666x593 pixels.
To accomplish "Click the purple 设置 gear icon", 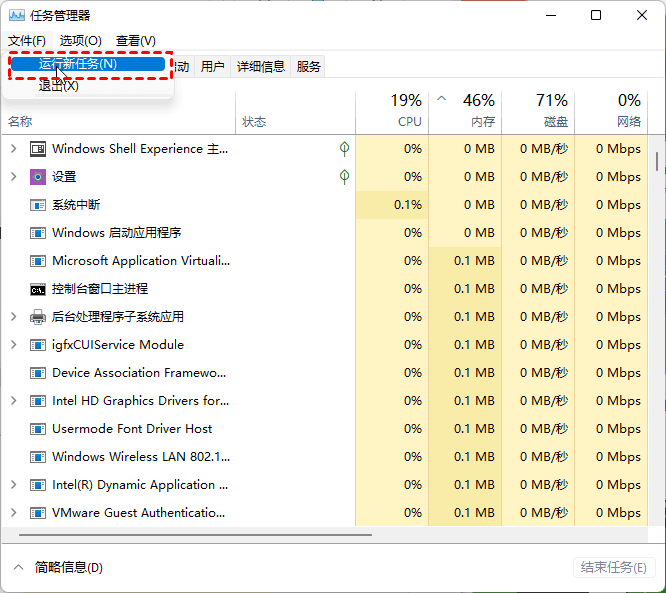I will pyautogui.click(x=38, y=177).
